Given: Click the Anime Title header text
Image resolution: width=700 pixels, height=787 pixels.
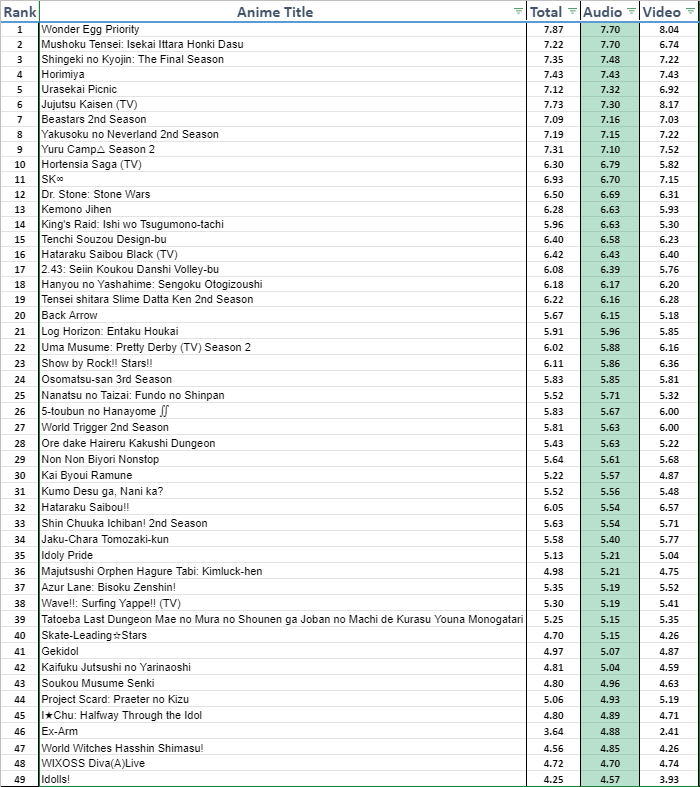Looking at the screenshot, I should (275, 12).
